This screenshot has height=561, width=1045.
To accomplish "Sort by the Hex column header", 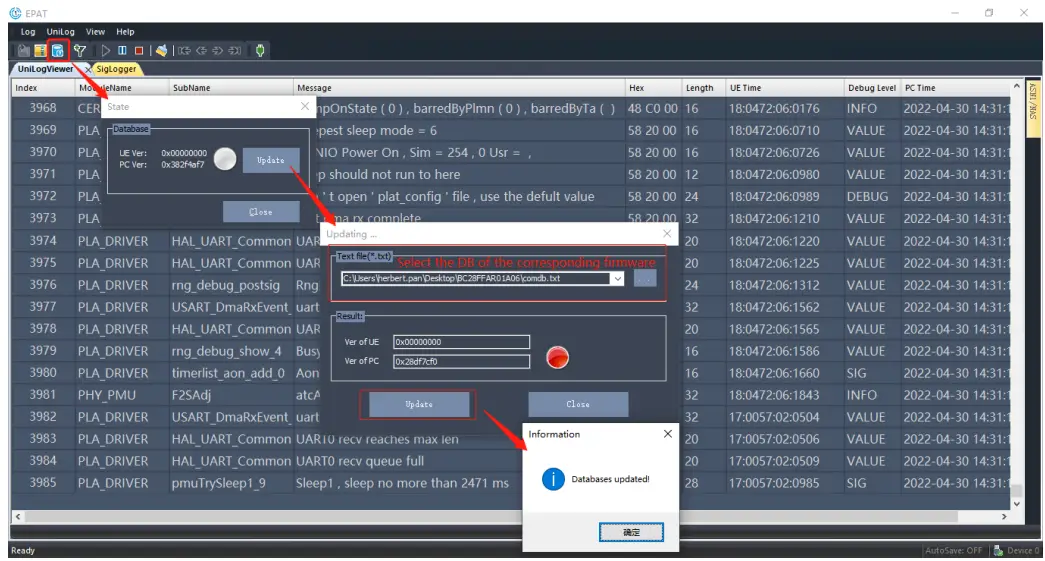I will (x=653, y=88).
